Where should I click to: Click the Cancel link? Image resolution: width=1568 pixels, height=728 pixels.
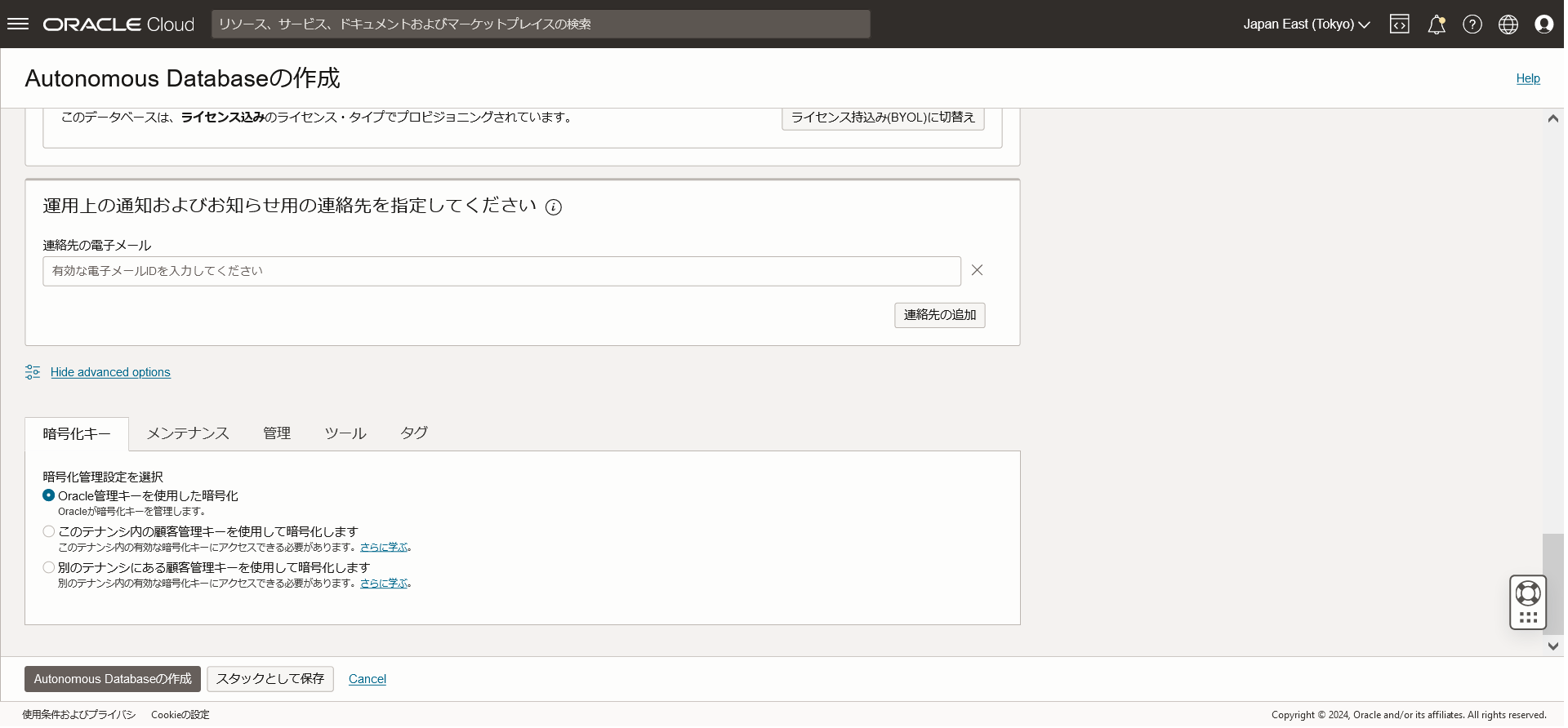[367, 679]
